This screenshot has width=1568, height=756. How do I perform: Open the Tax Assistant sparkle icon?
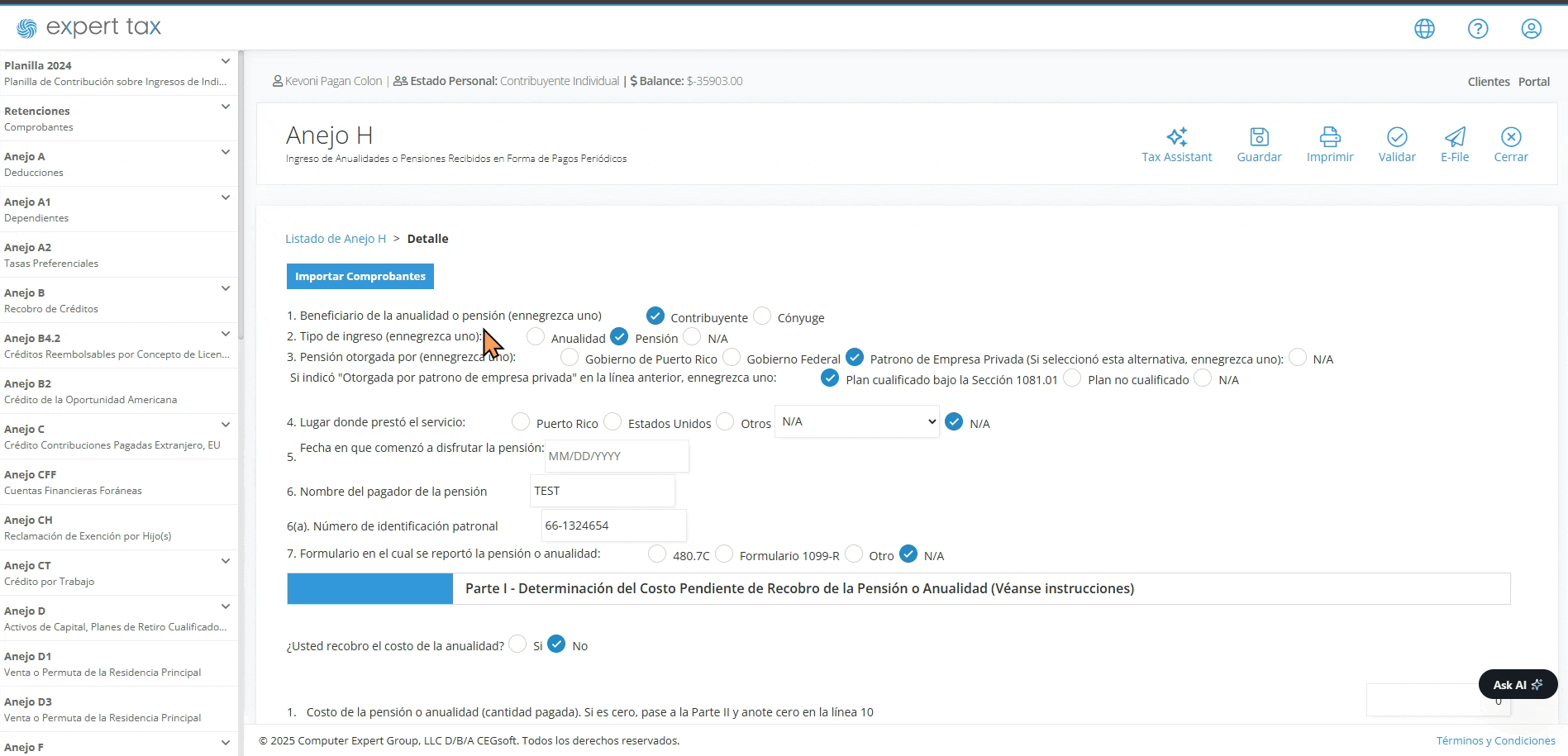tap(1176, 136)
